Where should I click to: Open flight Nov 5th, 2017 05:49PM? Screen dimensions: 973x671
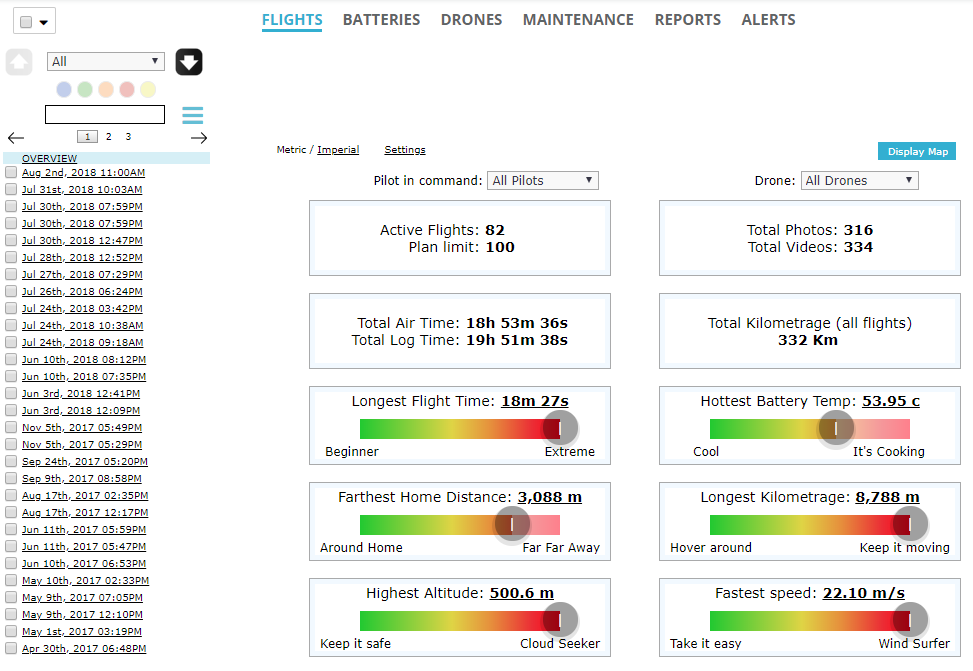[82, 428]
